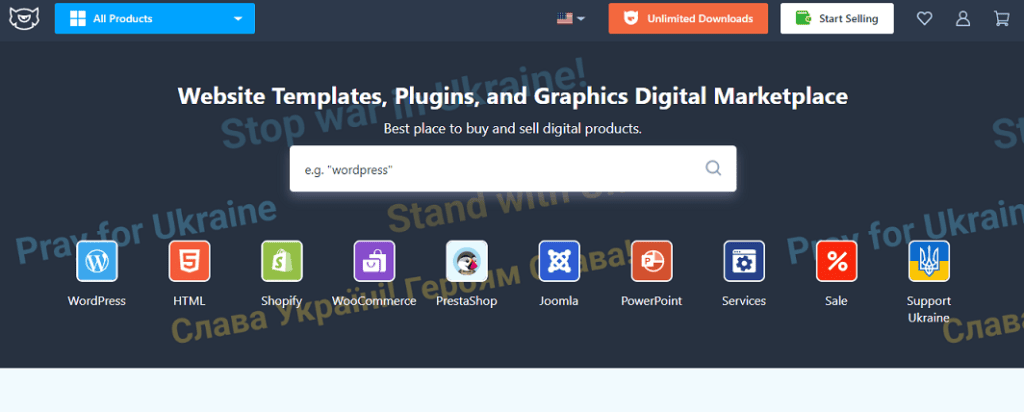
Task: Click the grid icon in All Products
Action: click(x=78, y=18)
